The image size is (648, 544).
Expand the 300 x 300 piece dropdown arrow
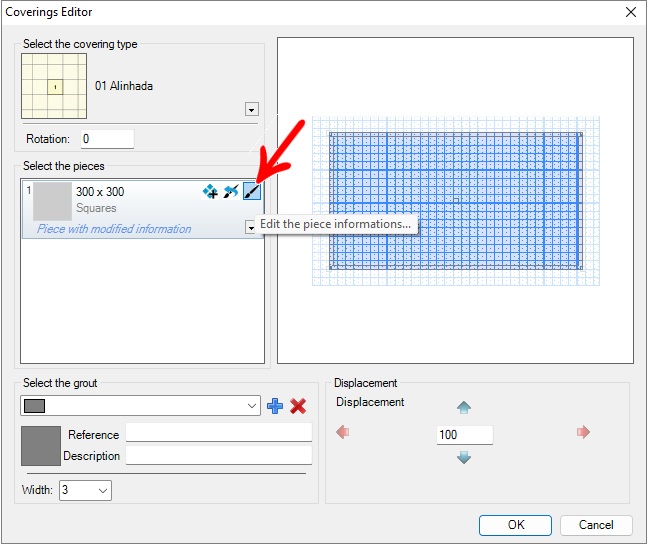click(x=250, y=227)
